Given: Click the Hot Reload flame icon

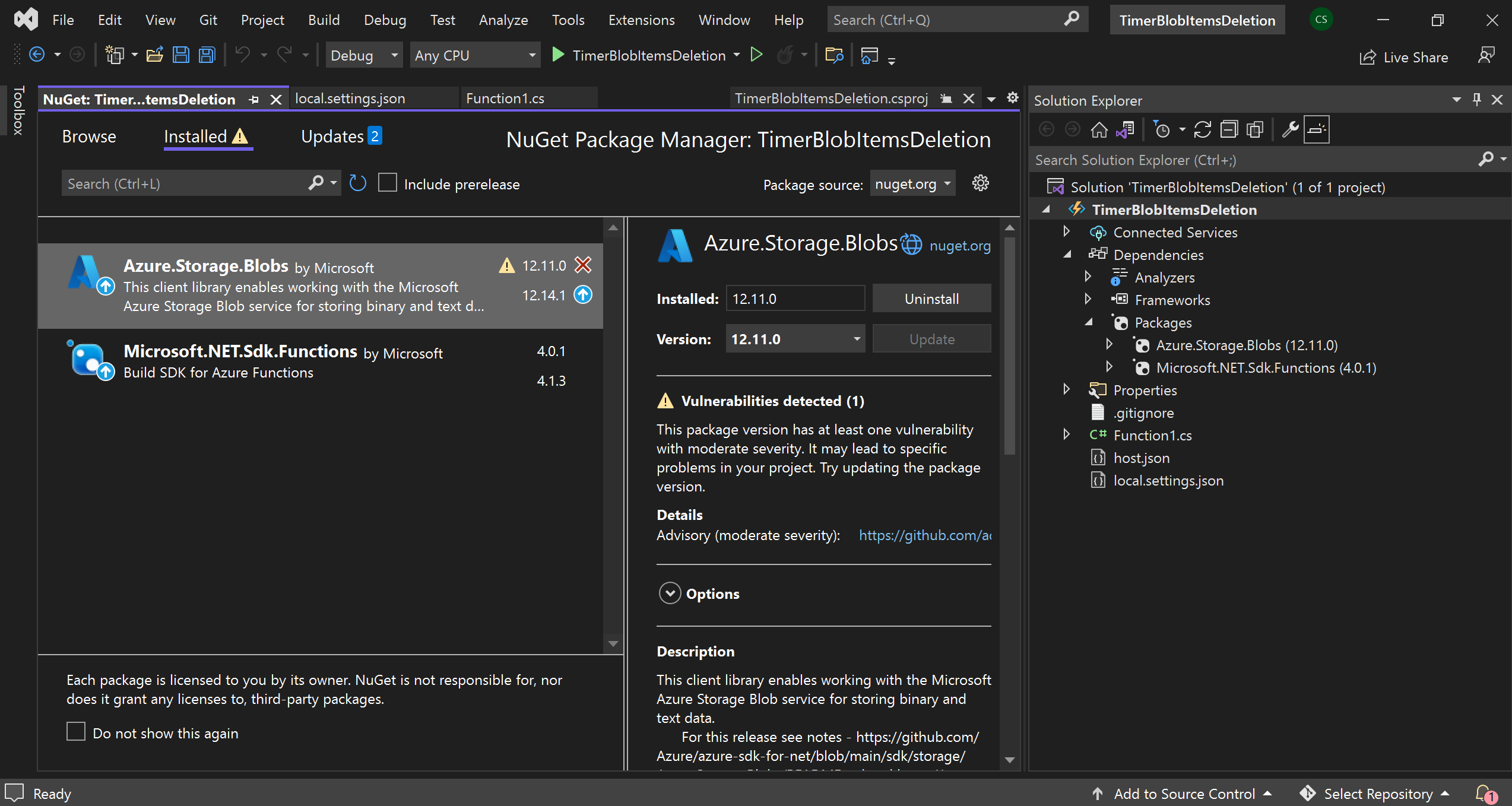Looking at the screenshot, I should (785, 55).
